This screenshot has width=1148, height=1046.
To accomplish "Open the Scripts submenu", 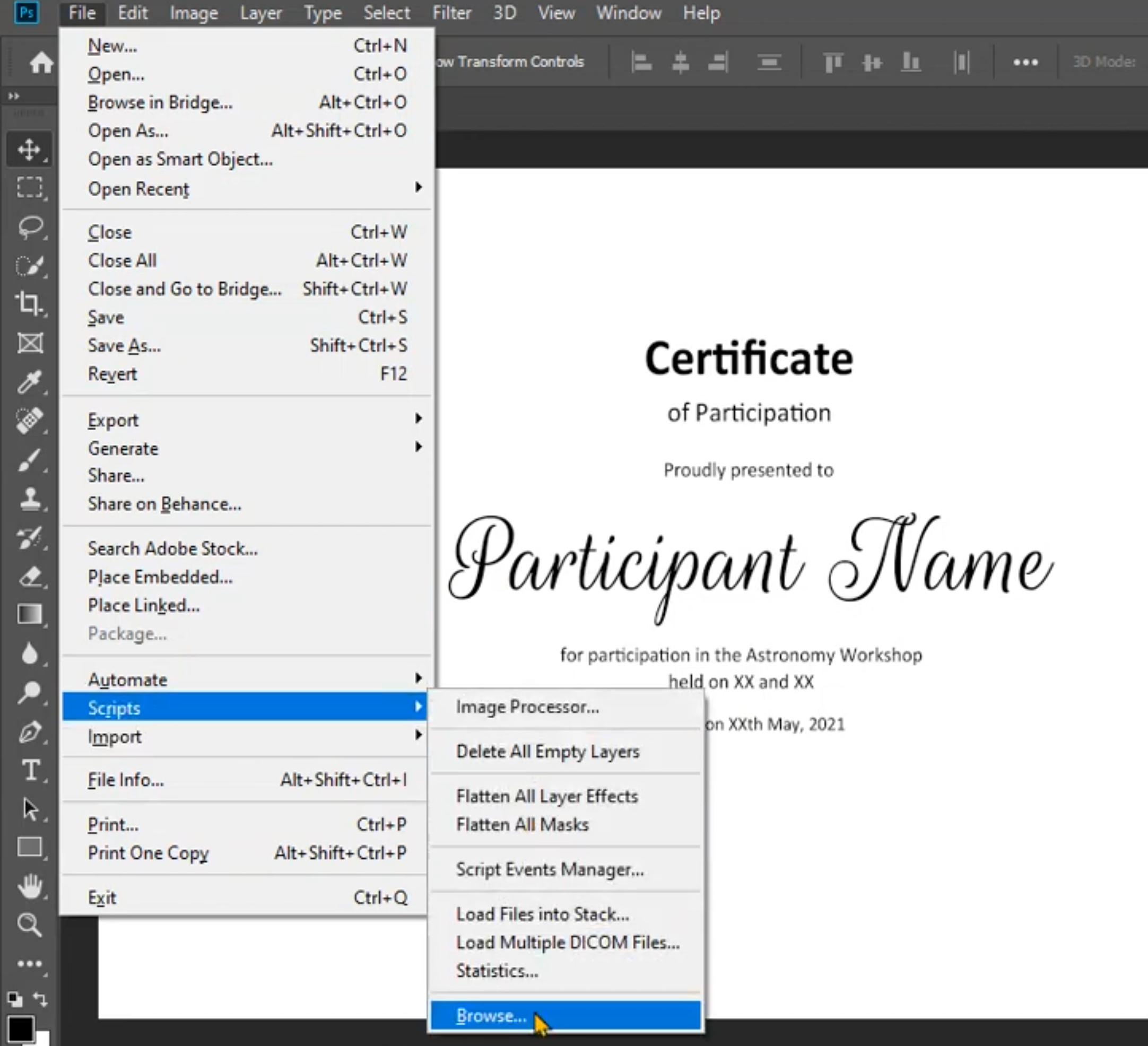I will click(246, 708).
